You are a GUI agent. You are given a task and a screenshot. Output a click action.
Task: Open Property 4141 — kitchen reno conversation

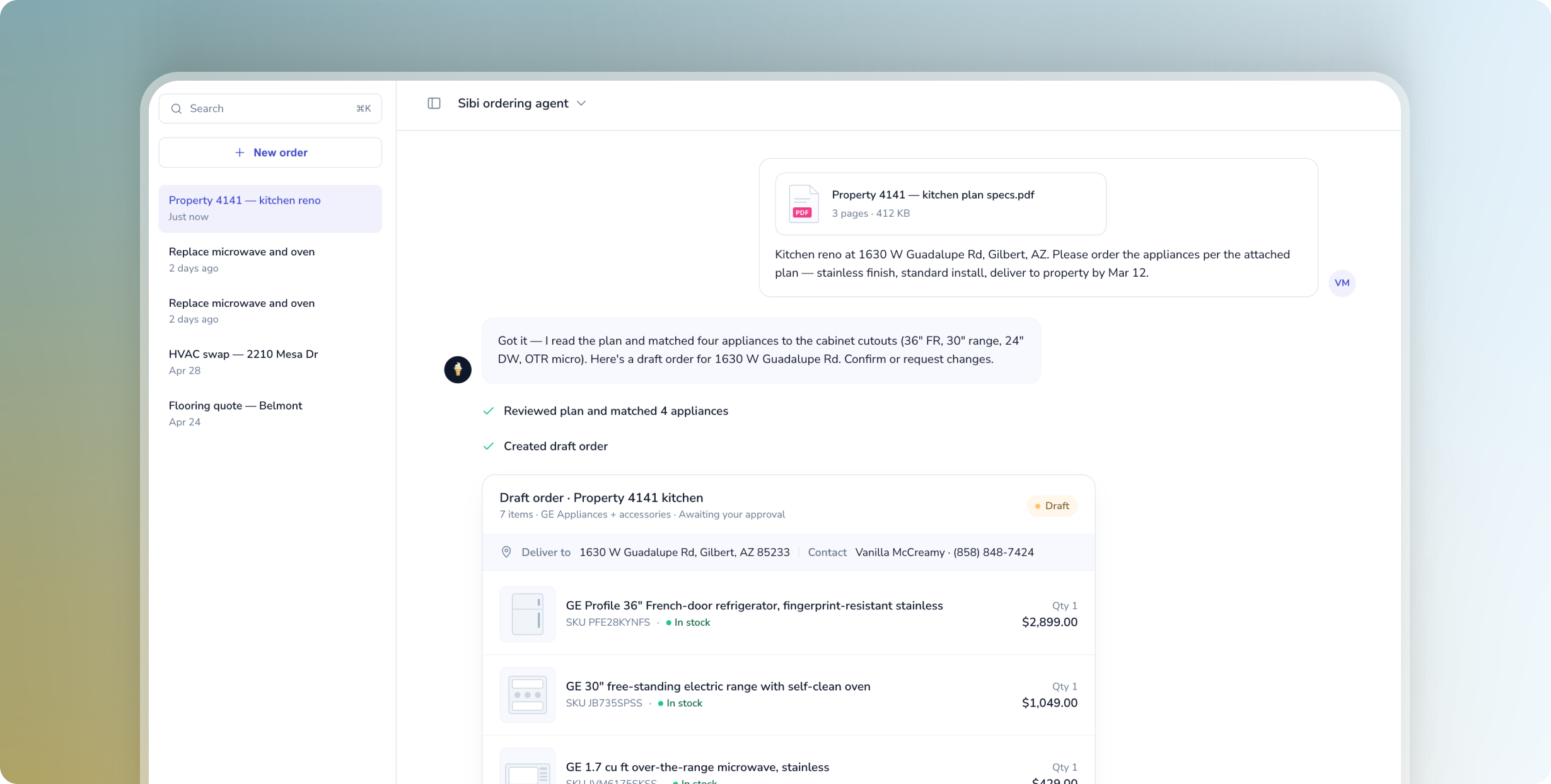tap(270, 209)
